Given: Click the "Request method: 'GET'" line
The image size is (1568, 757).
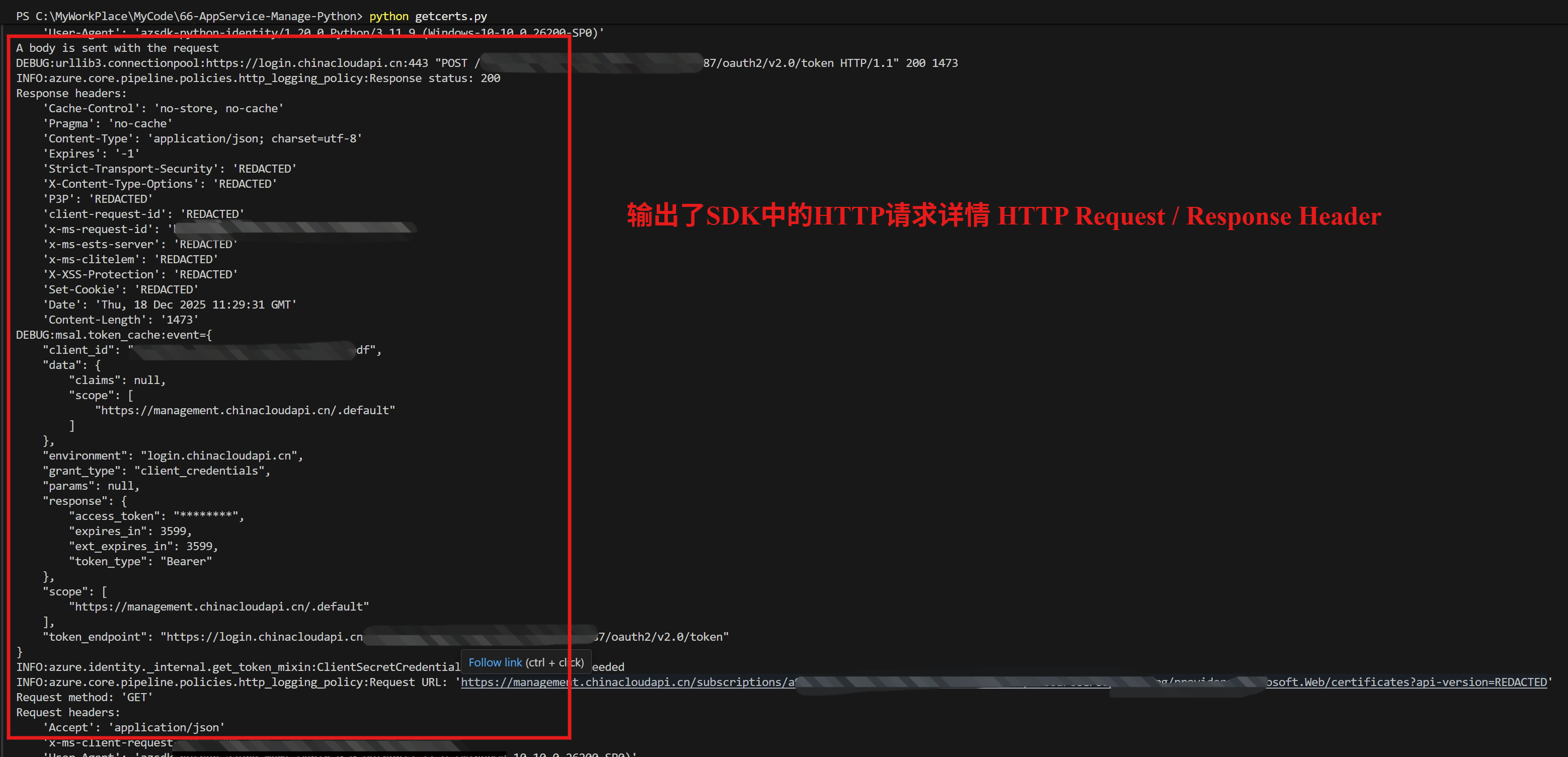Looking at the screenshot, I should point(84,697).
